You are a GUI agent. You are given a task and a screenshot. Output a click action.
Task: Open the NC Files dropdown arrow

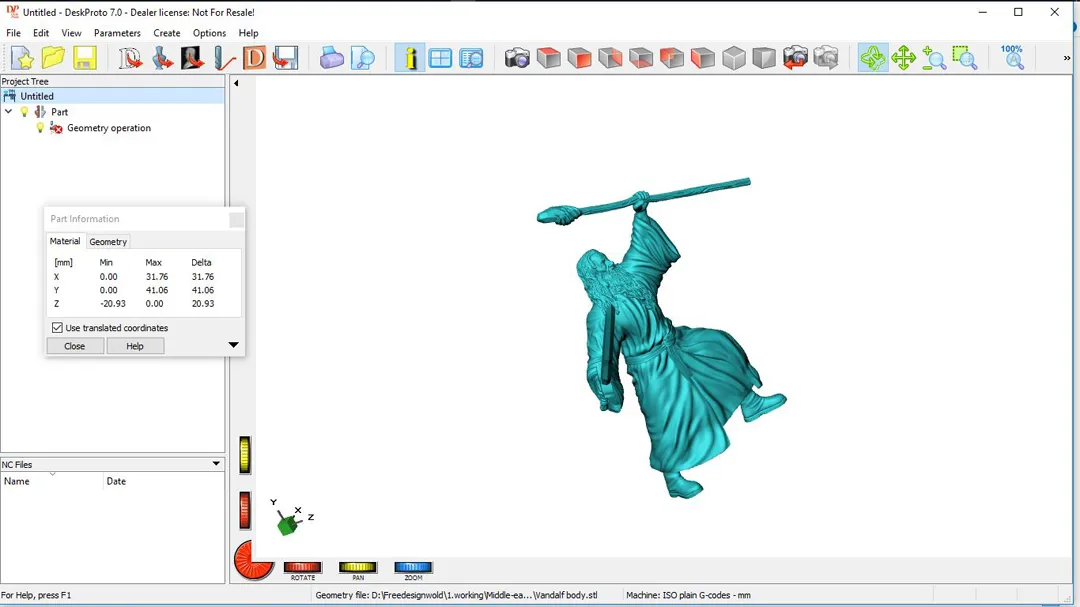216,464
